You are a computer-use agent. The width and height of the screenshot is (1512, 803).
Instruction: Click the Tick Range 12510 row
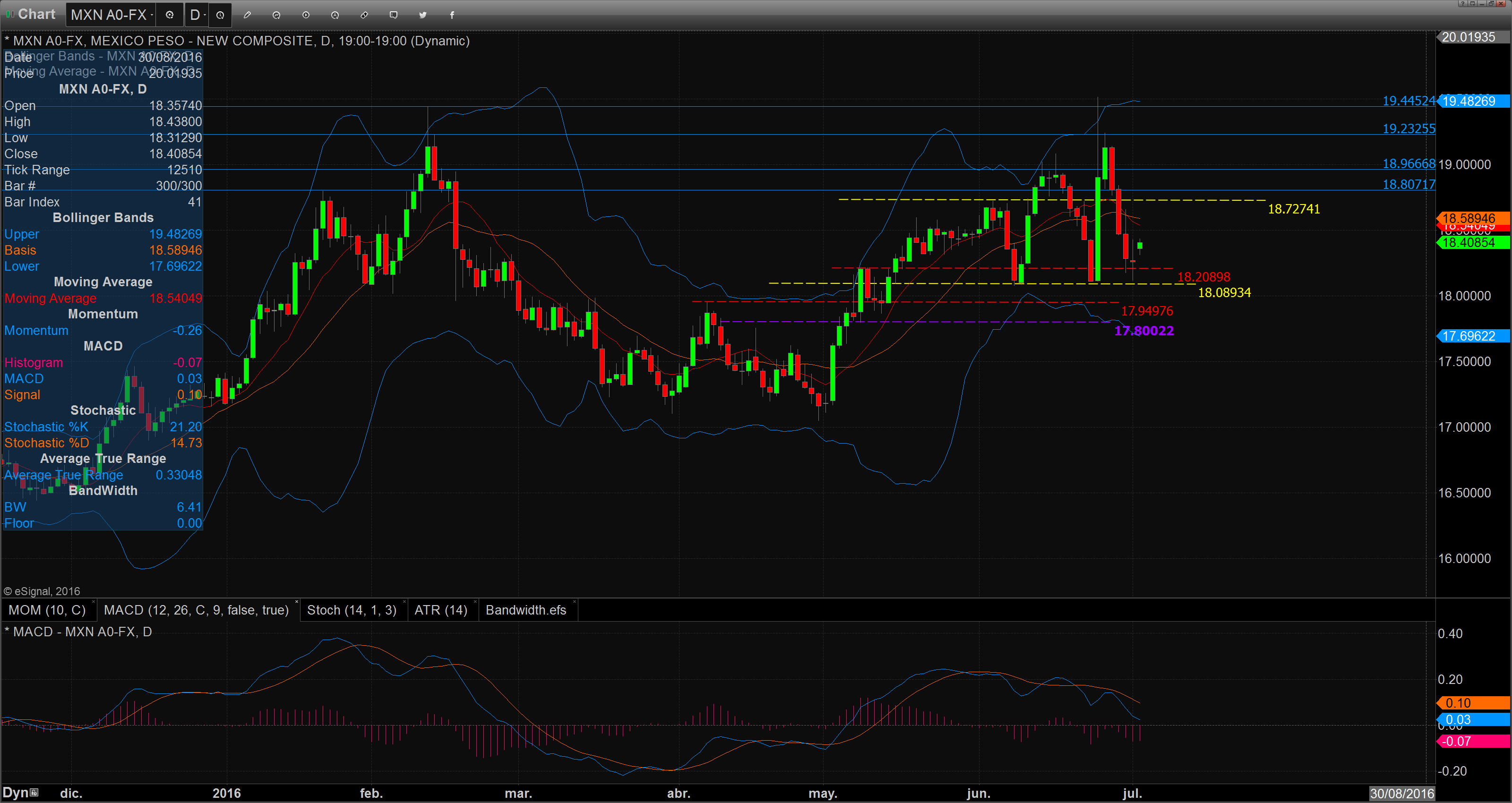[x=103, y=170]
